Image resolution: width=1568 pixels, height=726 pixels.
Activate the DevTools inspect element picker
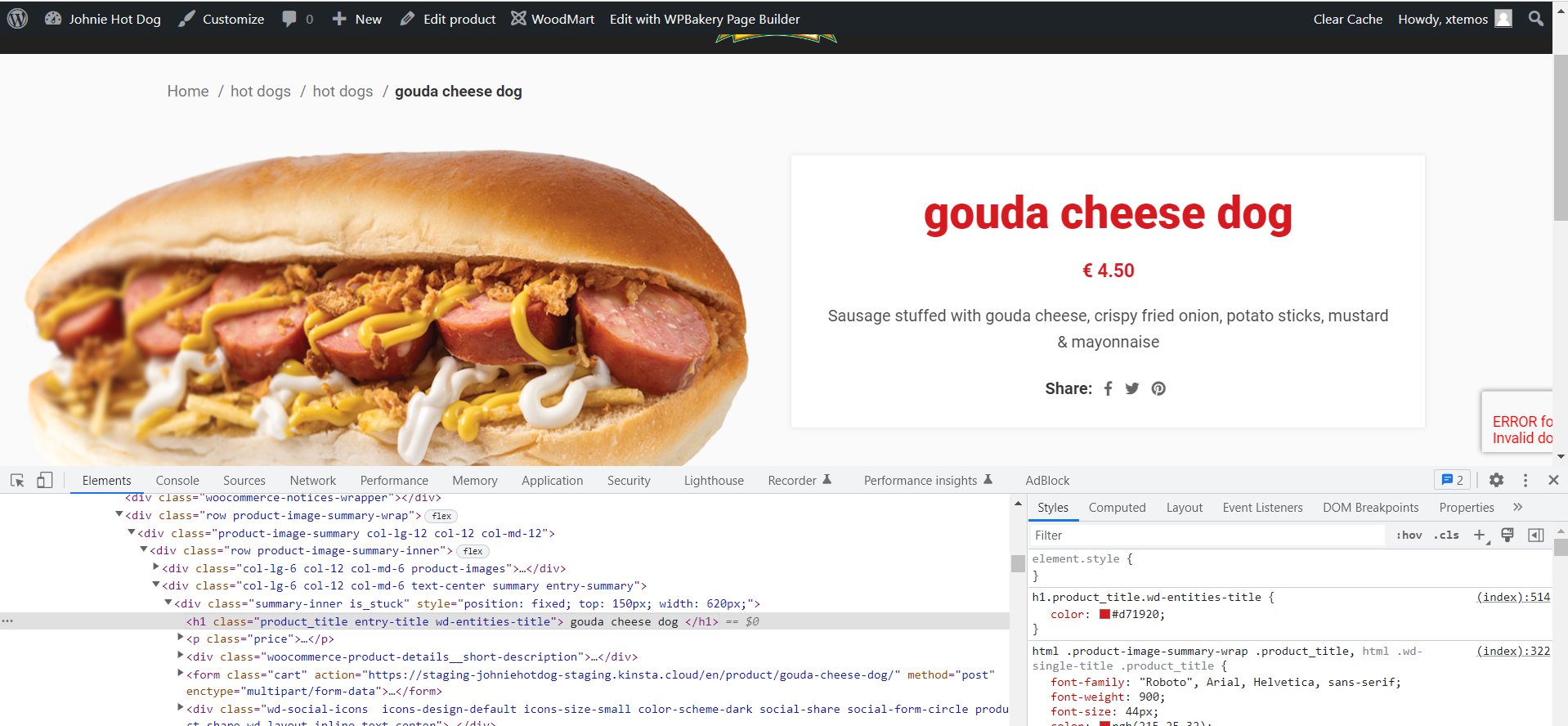point(17,481)
